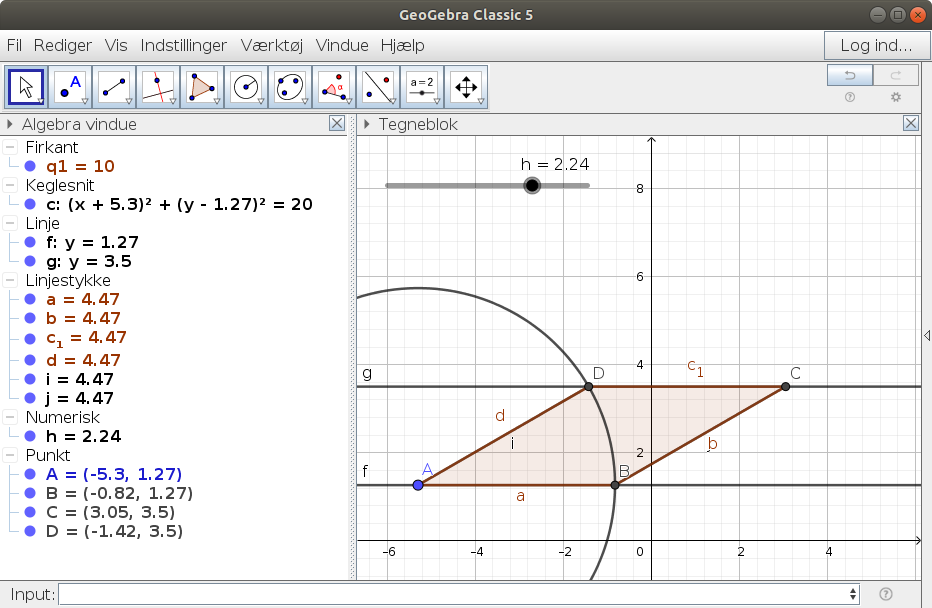Screen dimensions: 932x608
Task: Select the Slider a=2 tool
Action: 422,87
